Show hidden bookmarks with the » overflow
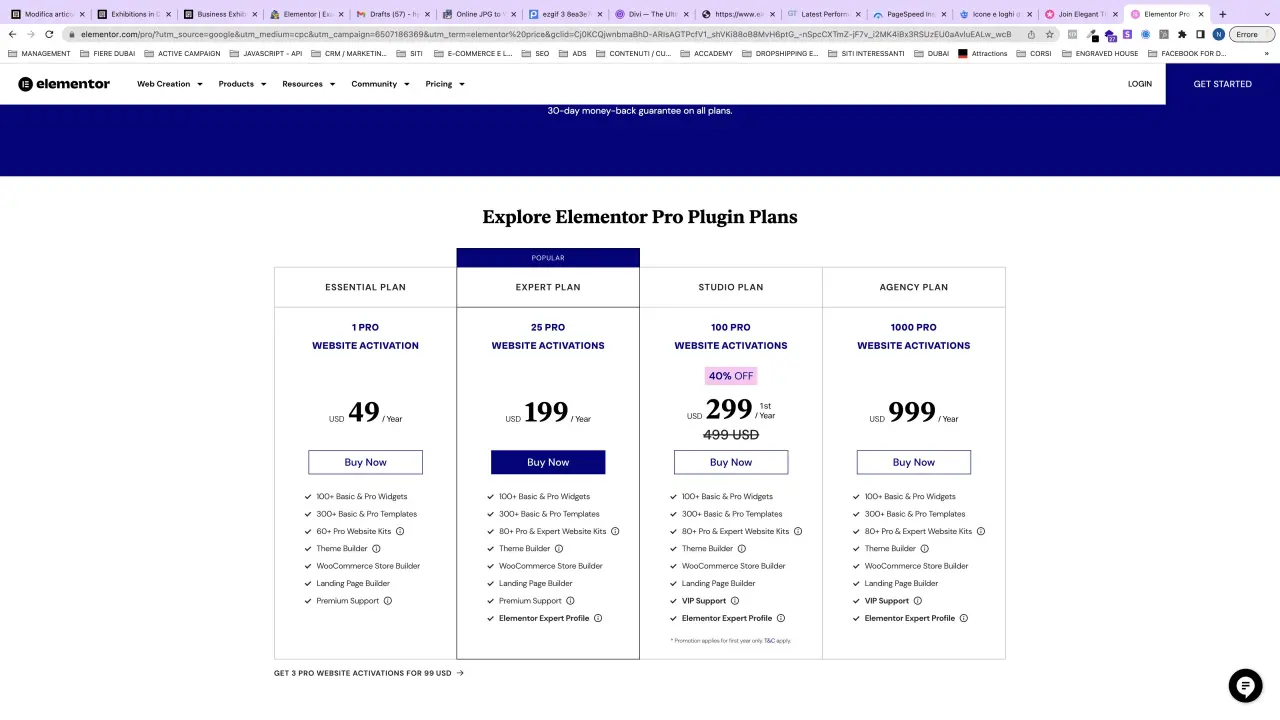Screen dimensions: 1280x720 tap(1267, 53)
